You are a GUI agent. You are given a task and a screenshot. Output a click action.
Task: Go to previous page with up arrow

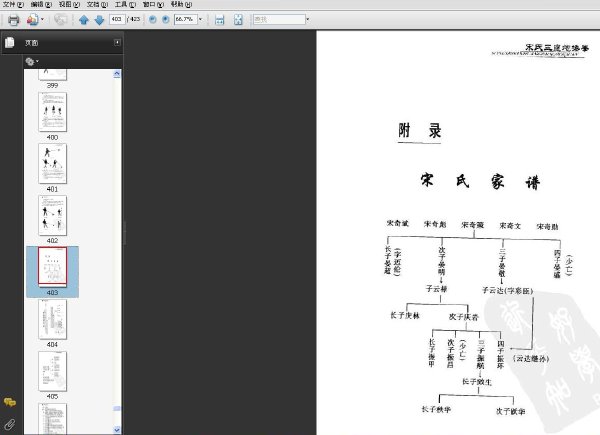pyautogui.click(x=84, y=20)
